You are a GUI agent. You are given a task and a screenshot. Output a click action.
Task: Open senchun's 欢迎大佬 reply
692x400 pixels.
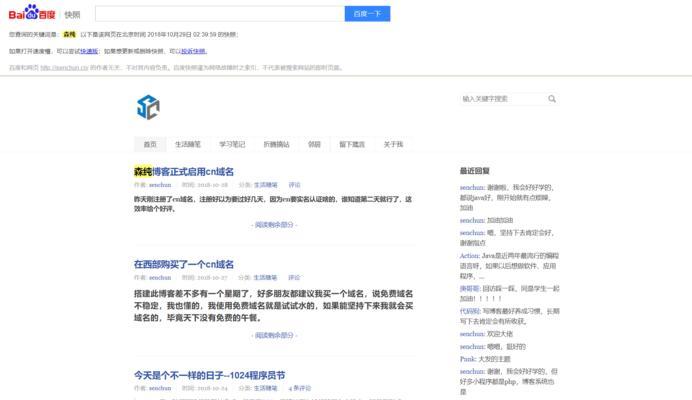(486, 334)
